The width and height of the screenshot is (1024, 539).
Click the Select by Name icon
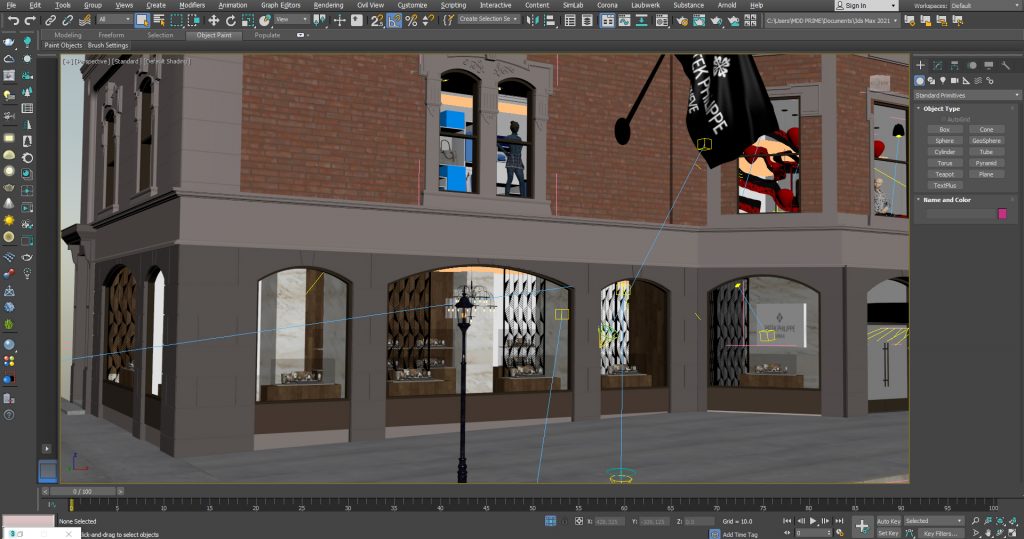(158, 20)
